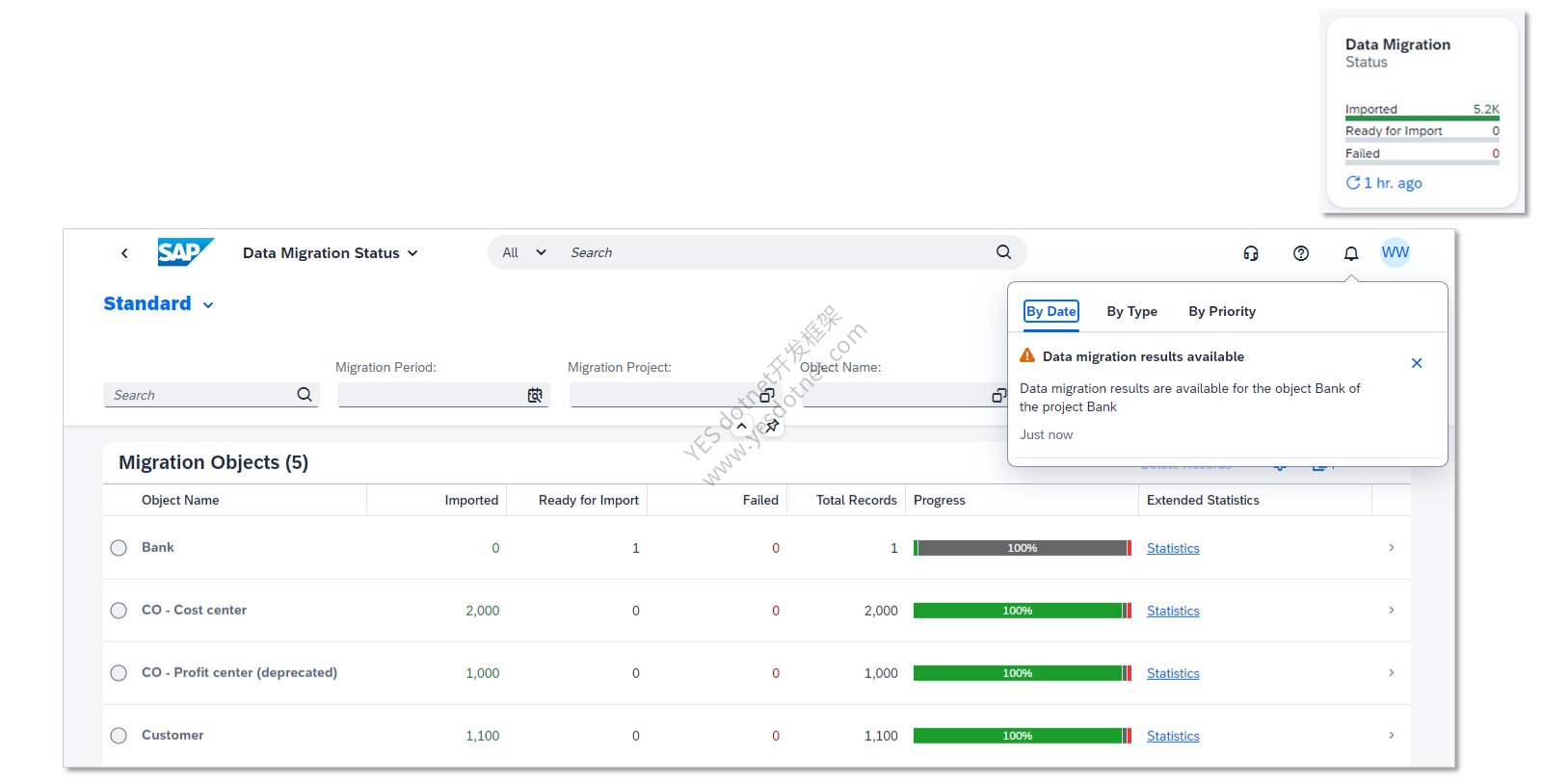Click the search icon in filter bar

305,395
